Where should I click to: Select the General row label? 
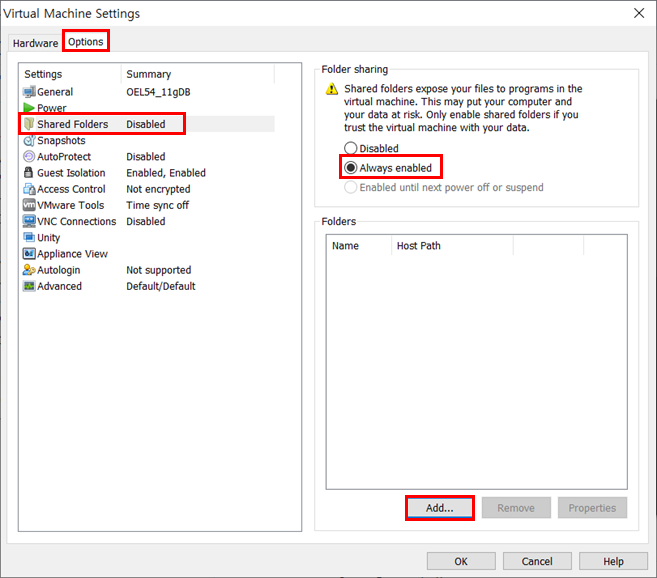(55, 92)
